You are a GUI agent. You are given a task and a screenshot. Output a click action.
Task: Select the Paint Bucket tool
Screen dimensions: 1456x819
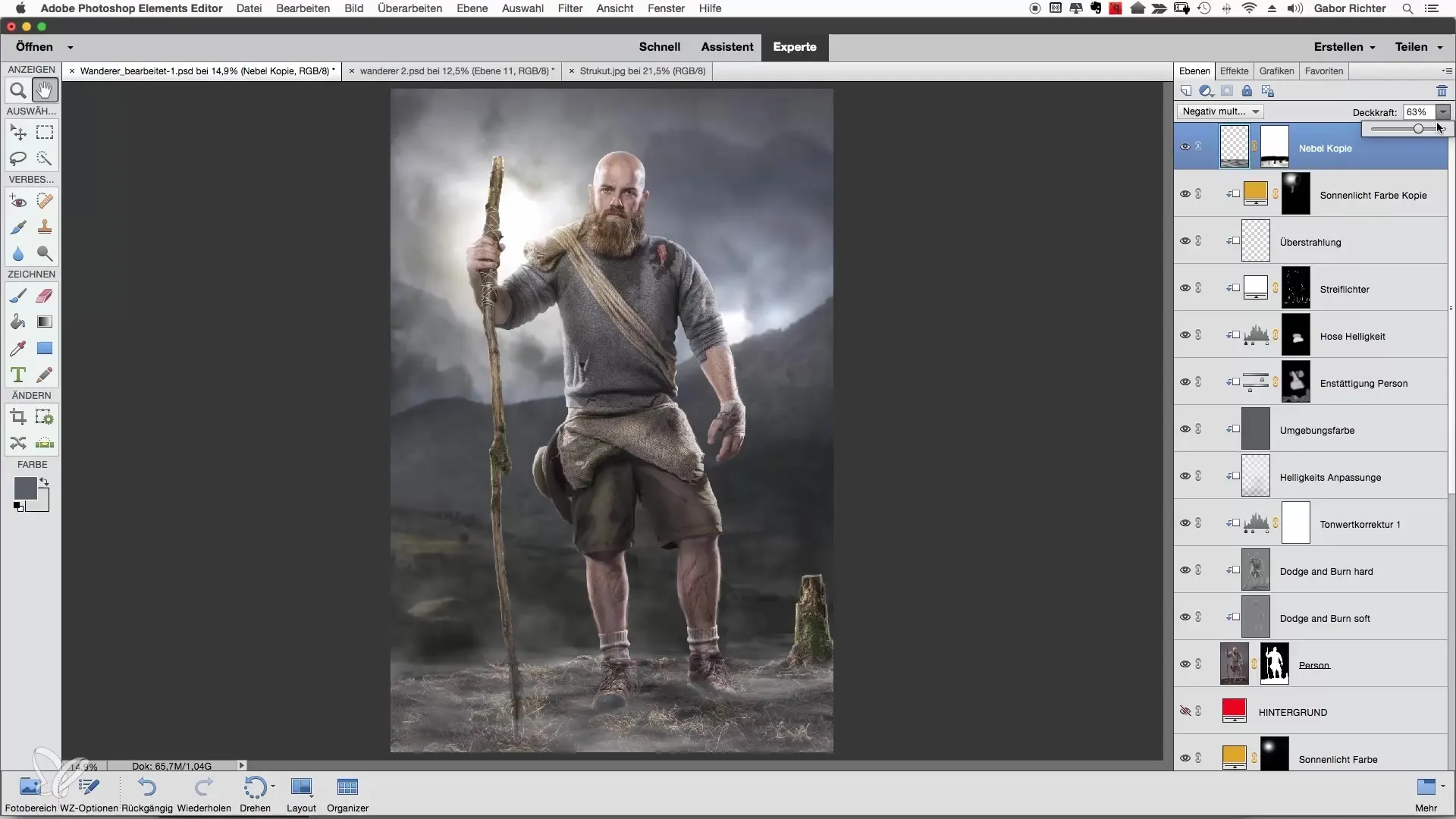coord(18,322)
